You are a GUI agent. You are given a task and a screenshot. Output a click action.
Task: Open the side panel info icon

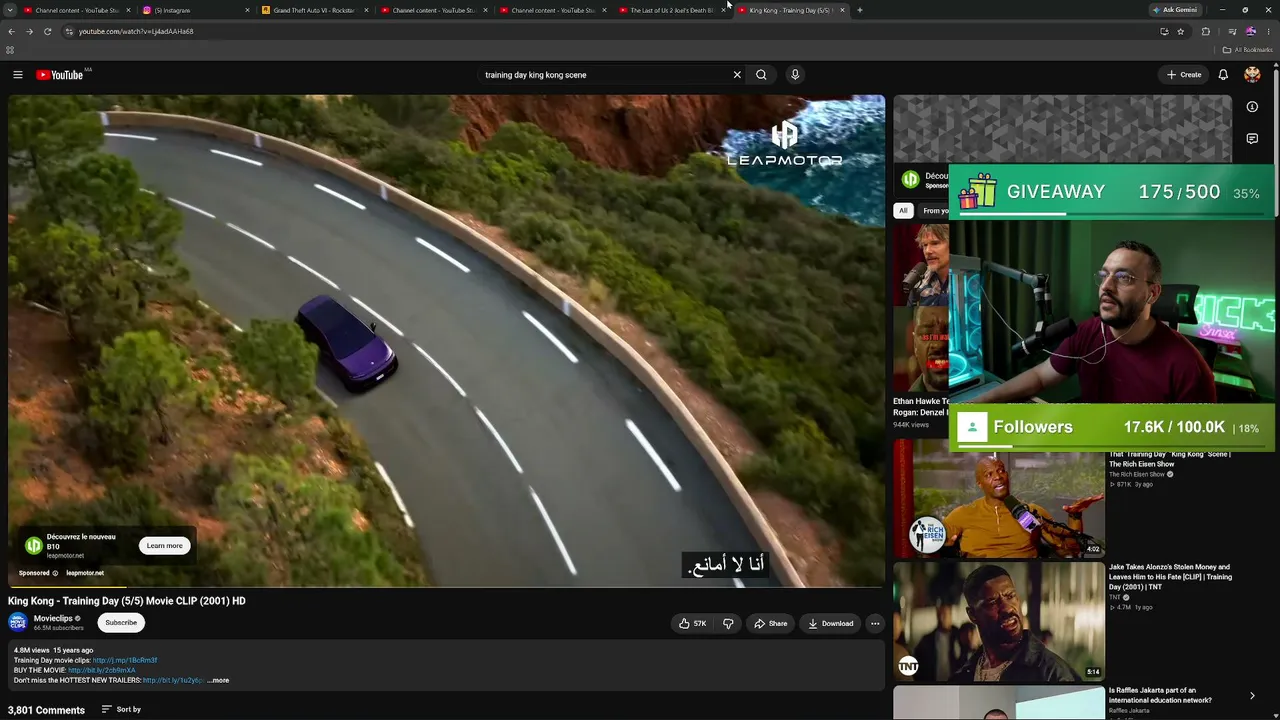1252,107
